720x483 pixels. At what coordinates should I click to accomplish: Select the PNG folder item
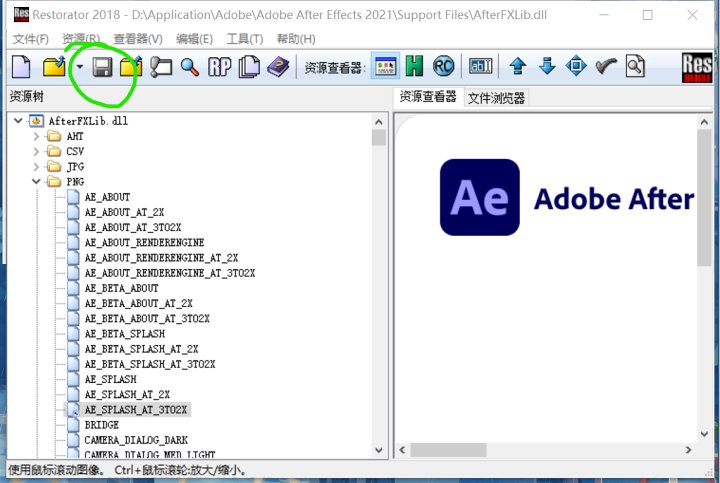point(75,182)
